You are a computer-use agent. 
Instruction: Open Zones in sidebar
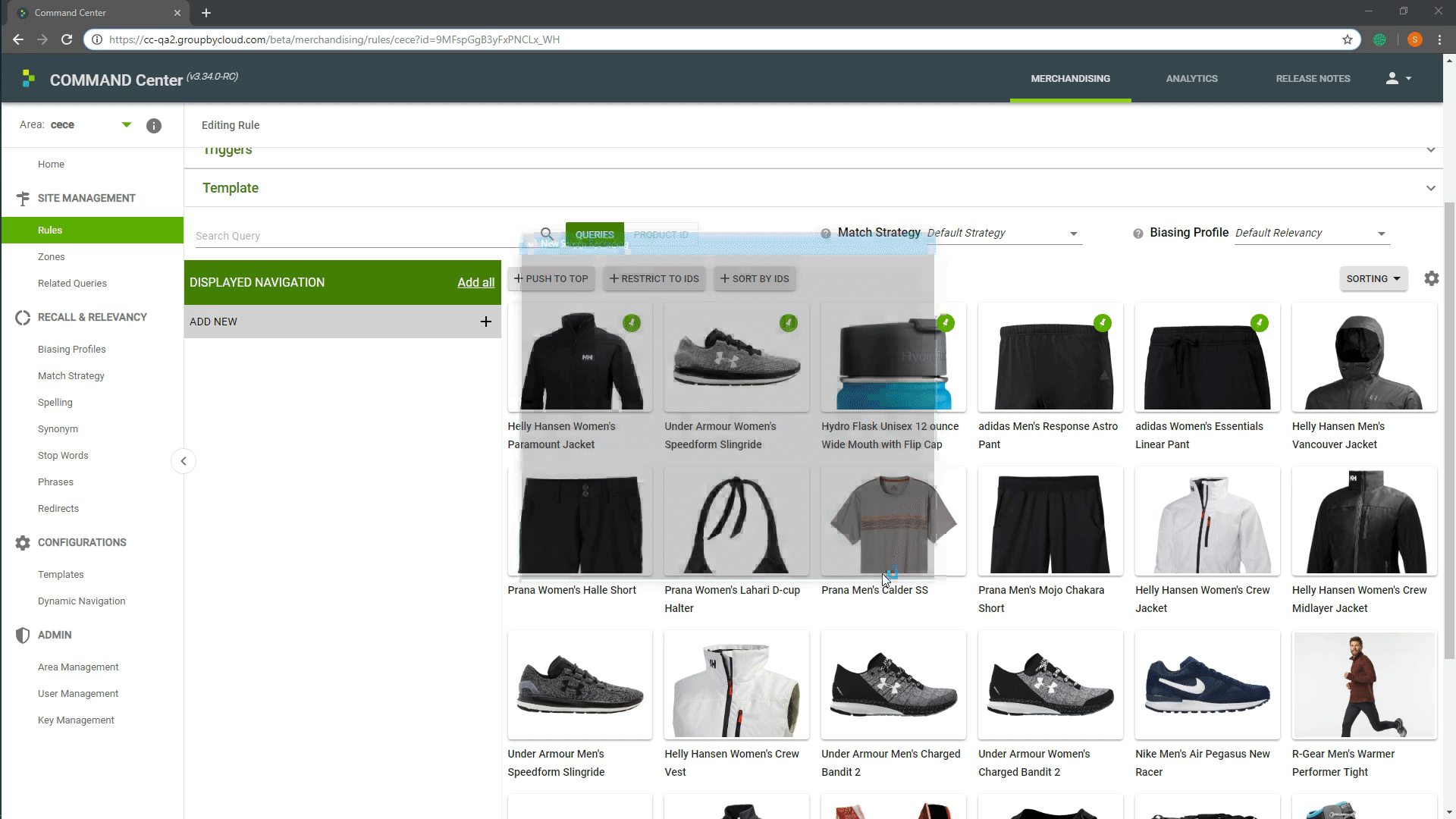click(x=52, y=257)
